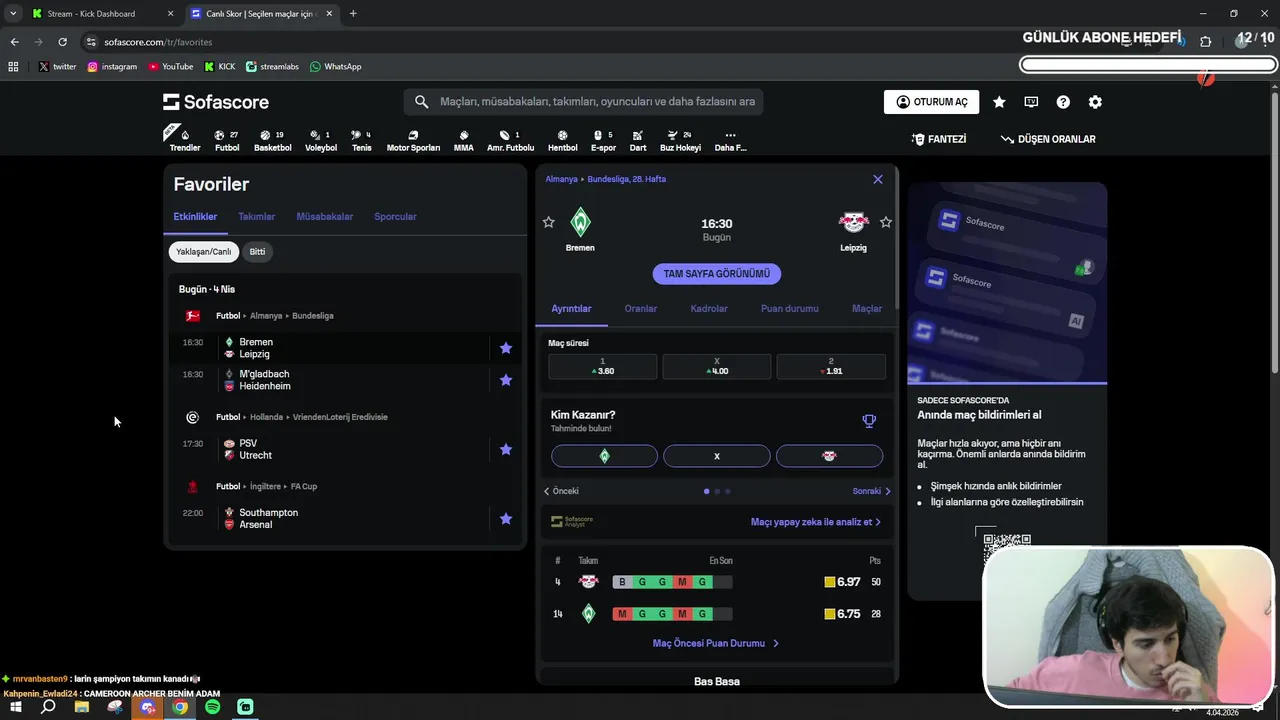Switch to the Takımlar tab
1280x720 pixels.
[x=256, y=216]
